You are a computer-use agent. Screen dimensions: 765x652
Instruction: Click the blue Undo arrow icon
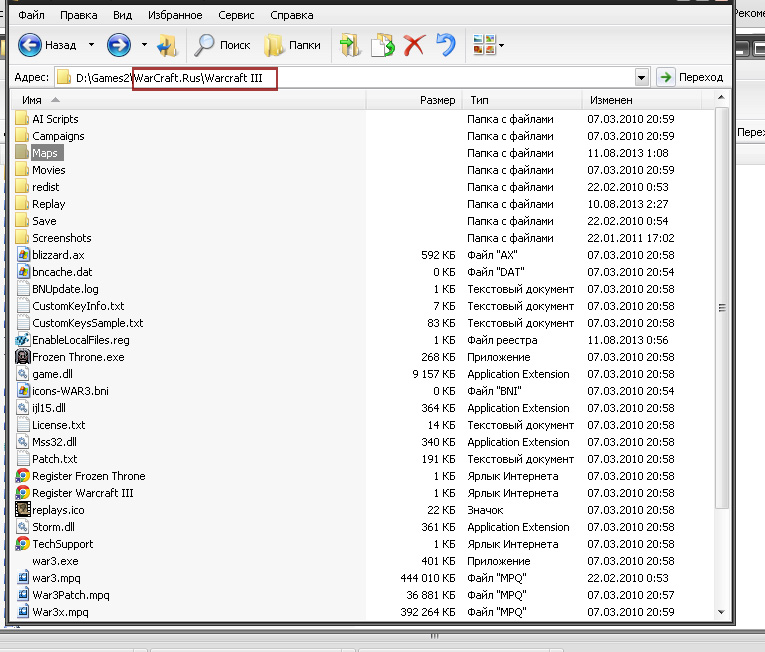(x=446, y=45)
